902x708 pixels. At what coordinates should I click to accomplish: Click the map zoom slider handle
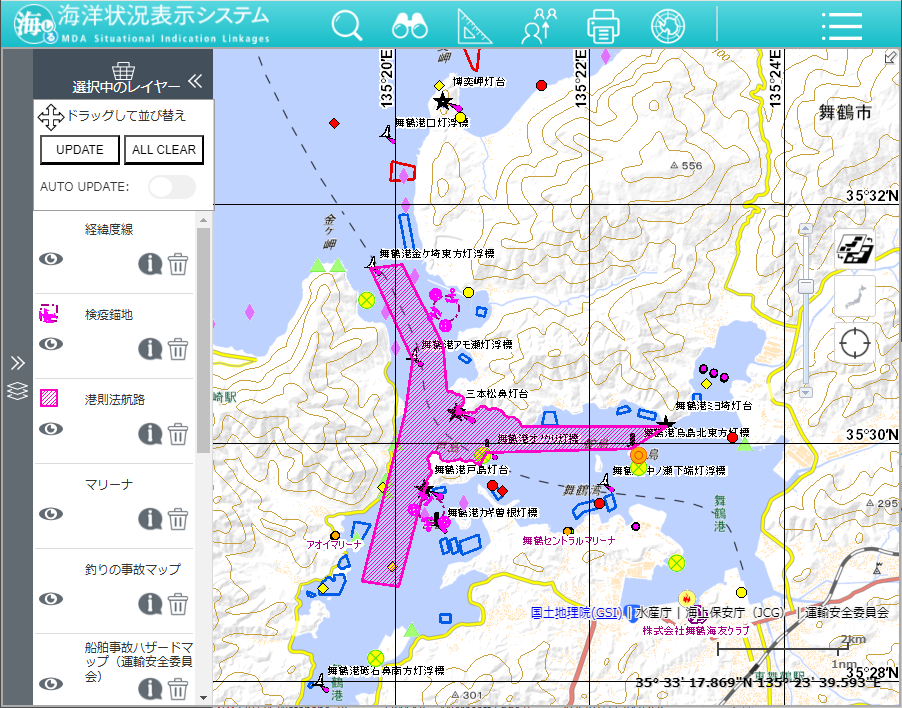(x=806, y=288)
